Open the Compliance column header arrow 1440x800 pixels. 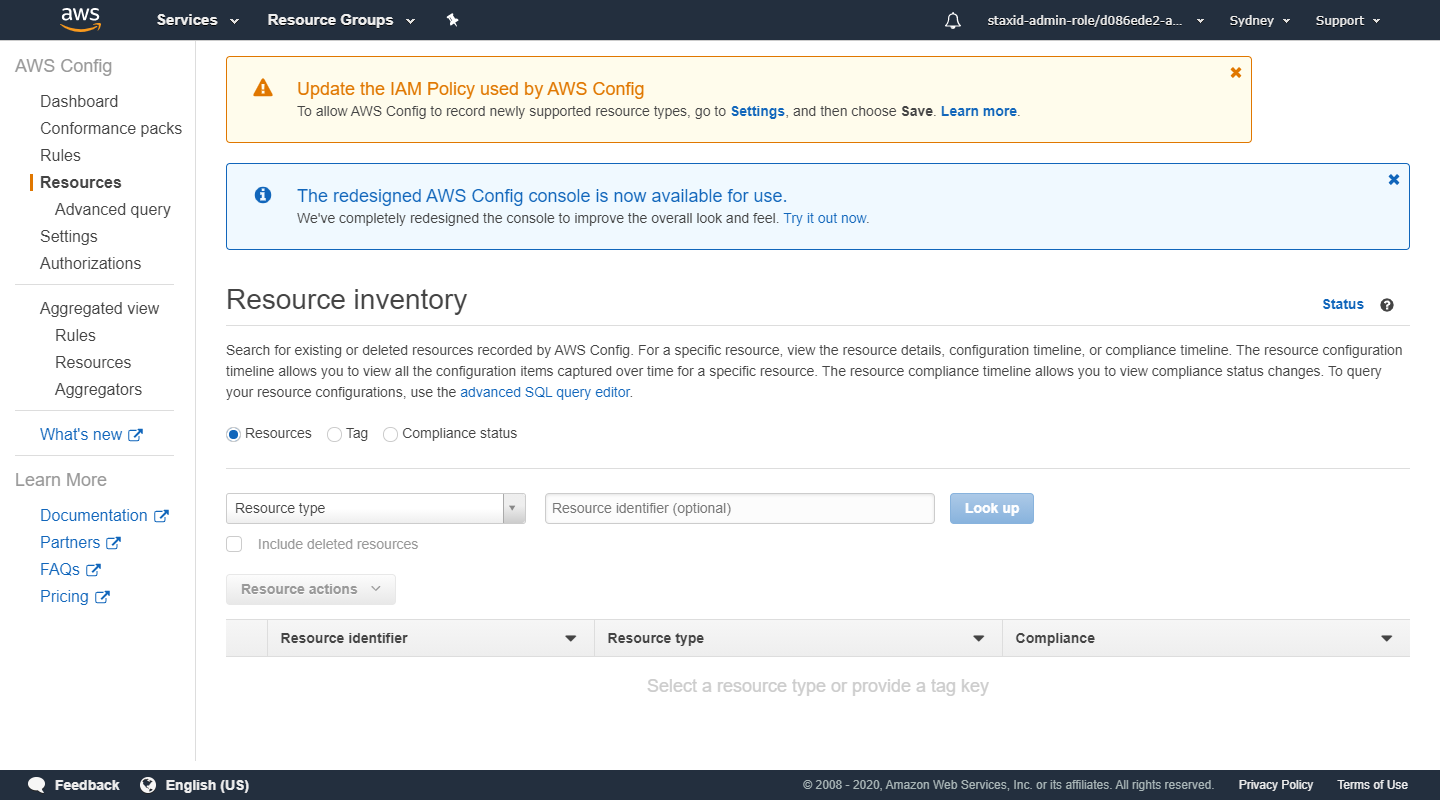click(x=1387, y=639)
